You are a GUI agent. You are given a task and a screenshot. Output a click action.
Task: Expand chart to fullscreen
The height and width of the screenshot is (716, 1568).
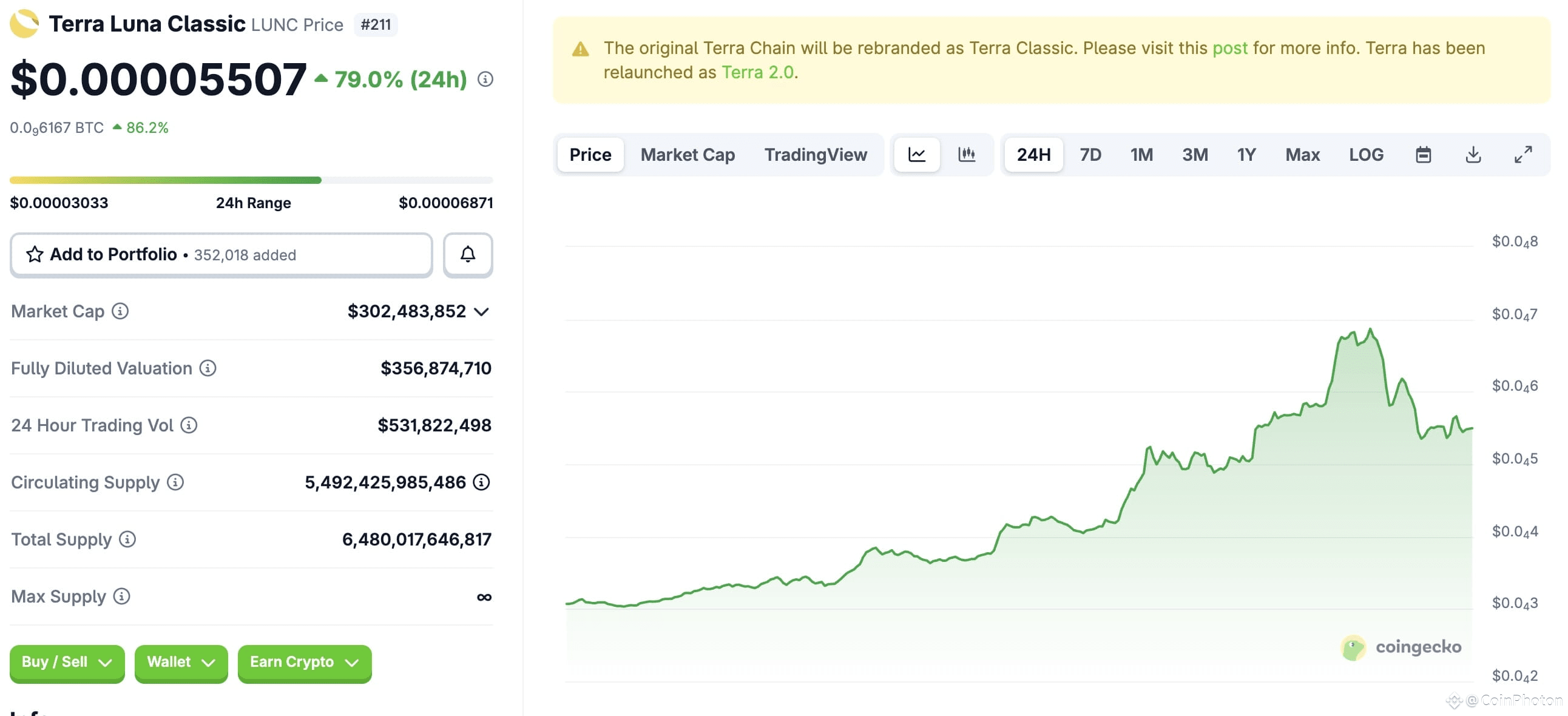[1523, 155]
